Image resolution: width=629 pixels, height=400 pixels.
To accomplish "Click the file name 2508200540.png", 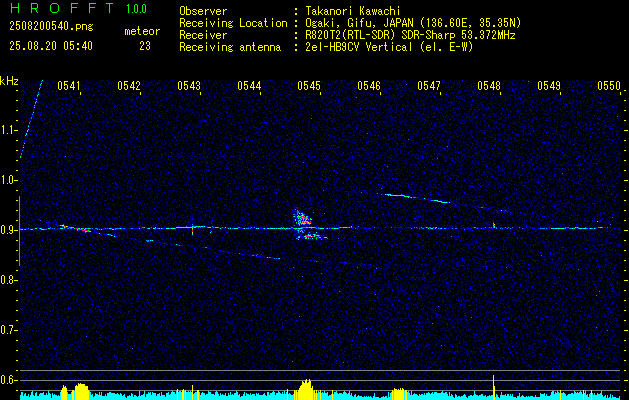I will pyautogui.click(x=51, y=27).
